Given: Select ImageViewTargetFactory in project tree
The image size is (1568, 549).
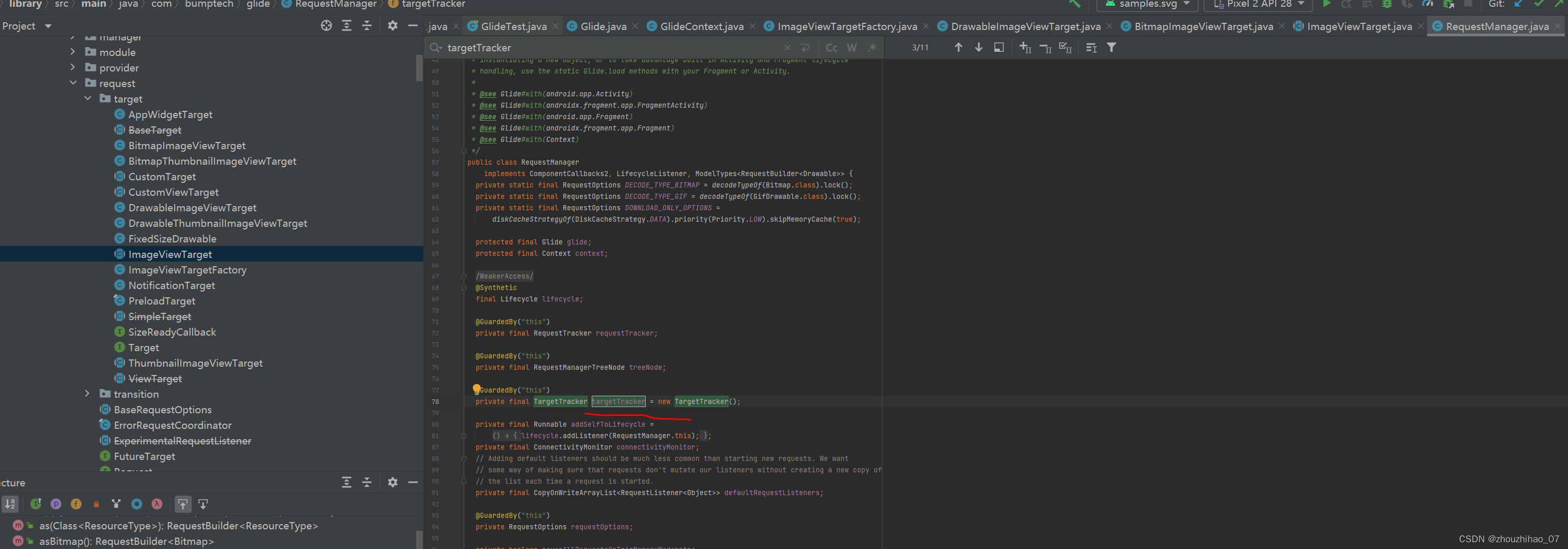Looking at the screenshot, I should 187,270.
